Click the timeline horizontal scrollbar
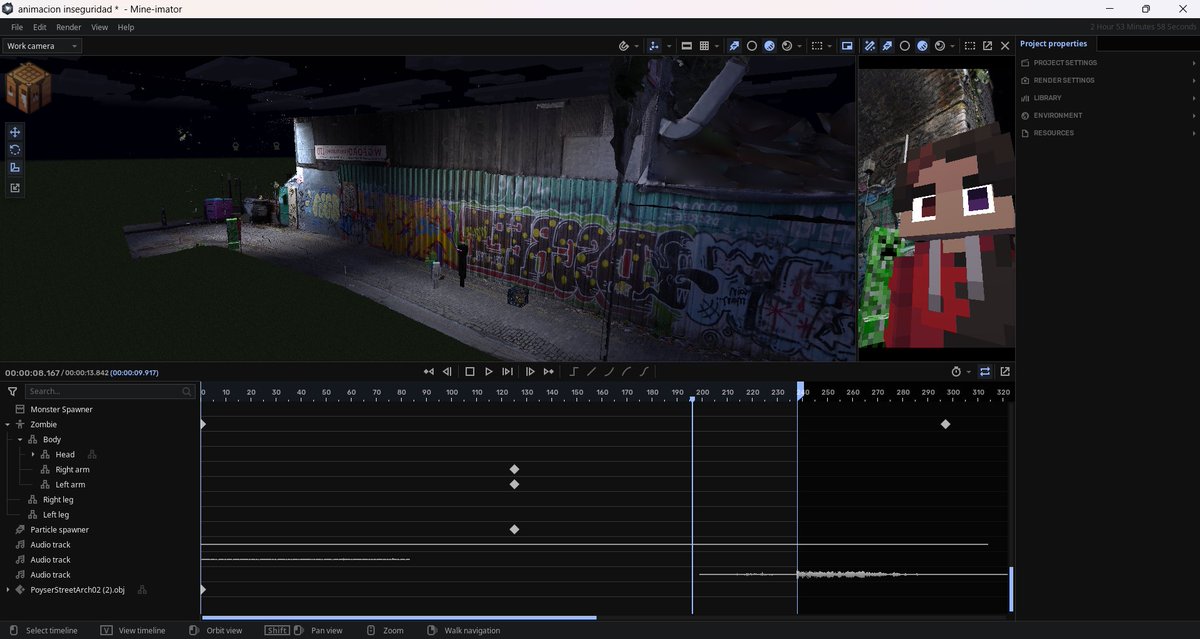This screenshot has height=639, width=1200. pyautogui.click(x=399, y=617)
